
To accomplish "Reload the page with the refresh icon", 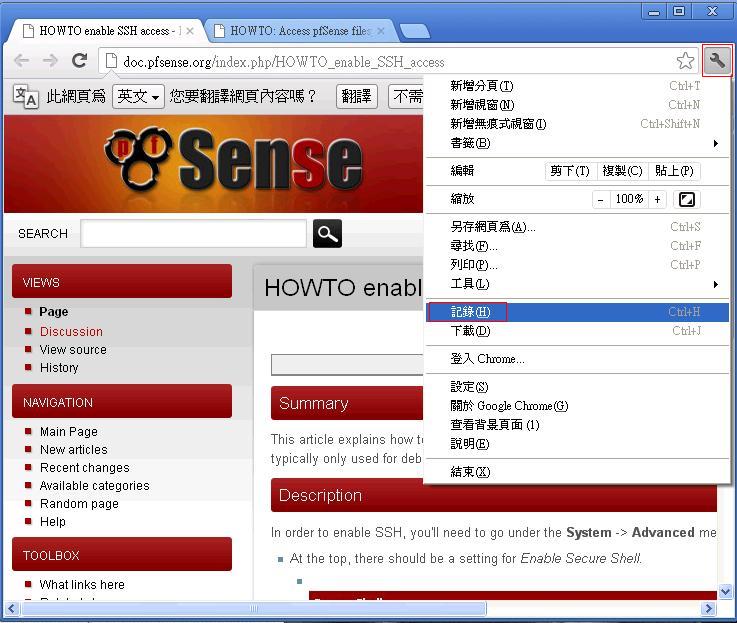I will click(x=79, y=60).
